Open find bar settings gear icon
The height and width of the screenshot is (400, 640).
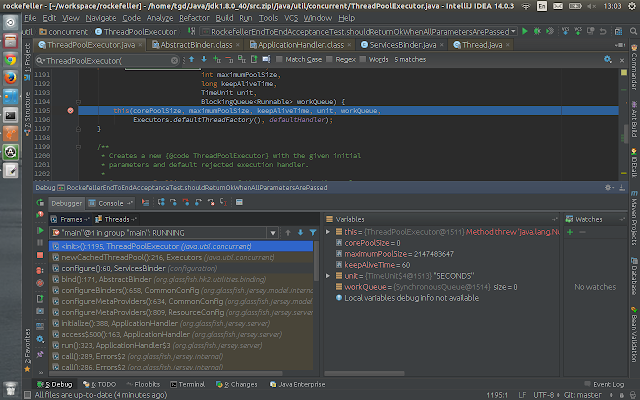point(608,60)
